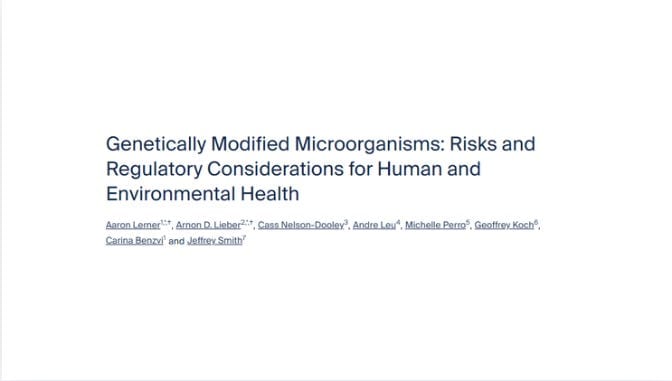This screenshot has height=381, width=672.
Task: Click the affiliation superscript after Arnon D. Lieber
Action: click(x=247, y=222)
